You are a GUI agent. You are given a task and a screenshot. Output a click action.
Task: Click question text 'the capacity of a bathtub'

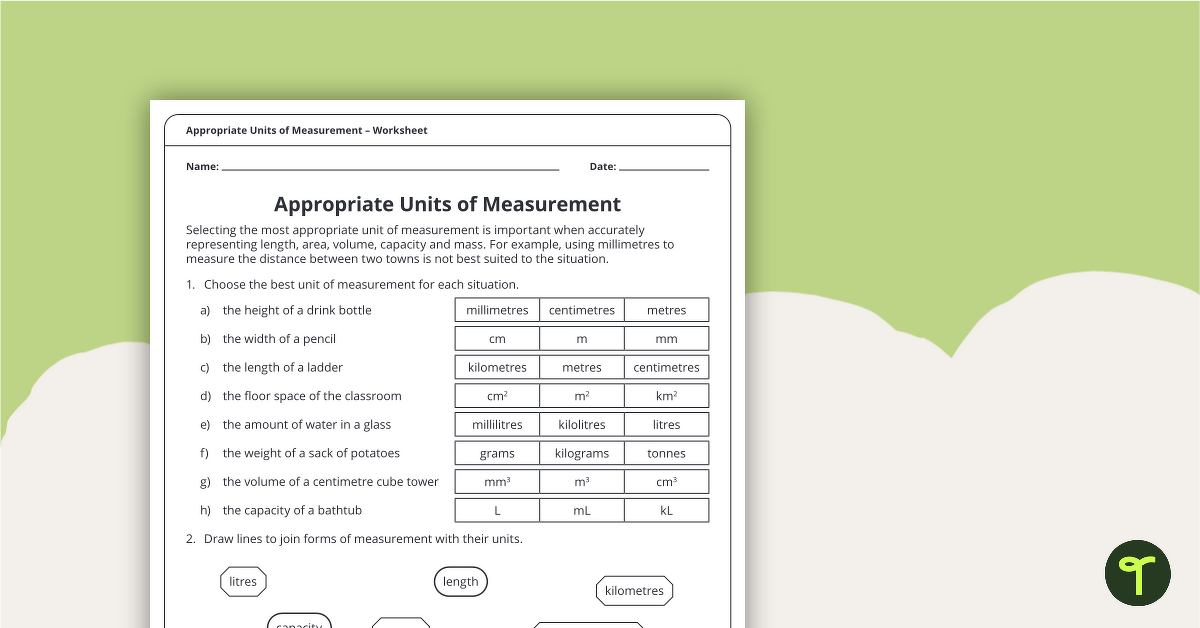click(x=292, y=510)
